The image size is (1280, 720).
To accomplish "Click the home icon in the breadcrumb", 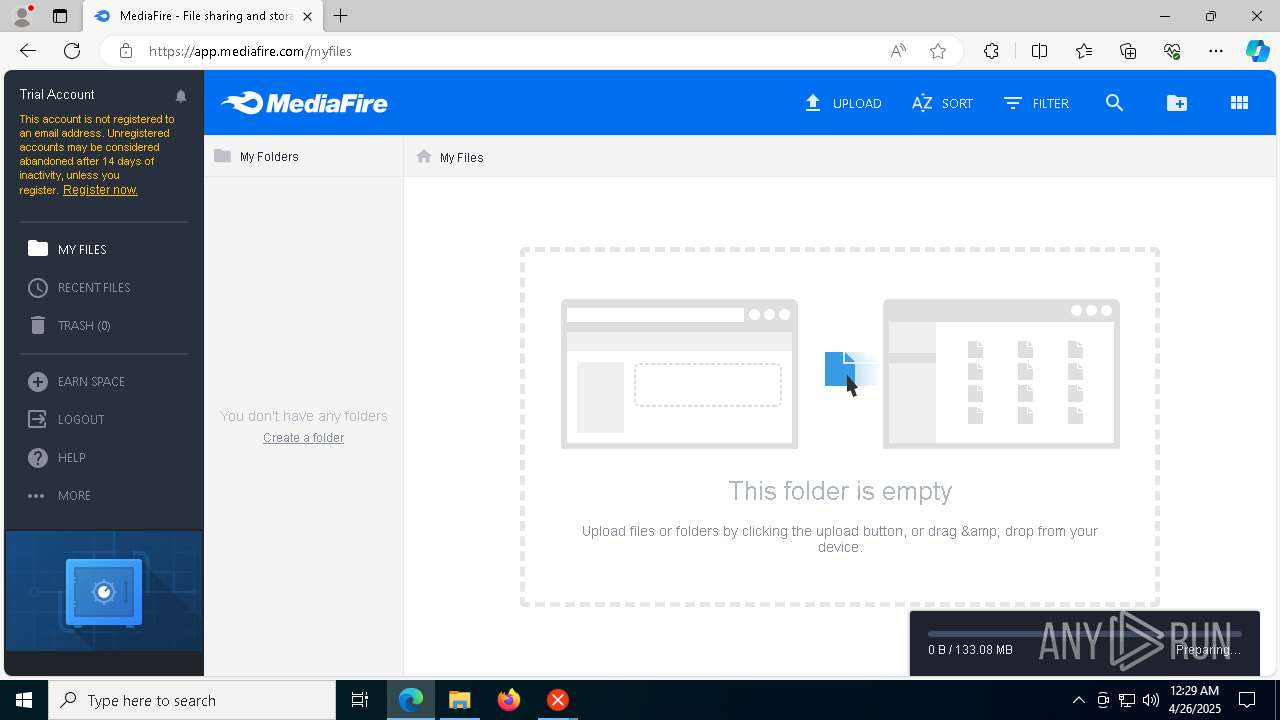I will pos(424,156).
